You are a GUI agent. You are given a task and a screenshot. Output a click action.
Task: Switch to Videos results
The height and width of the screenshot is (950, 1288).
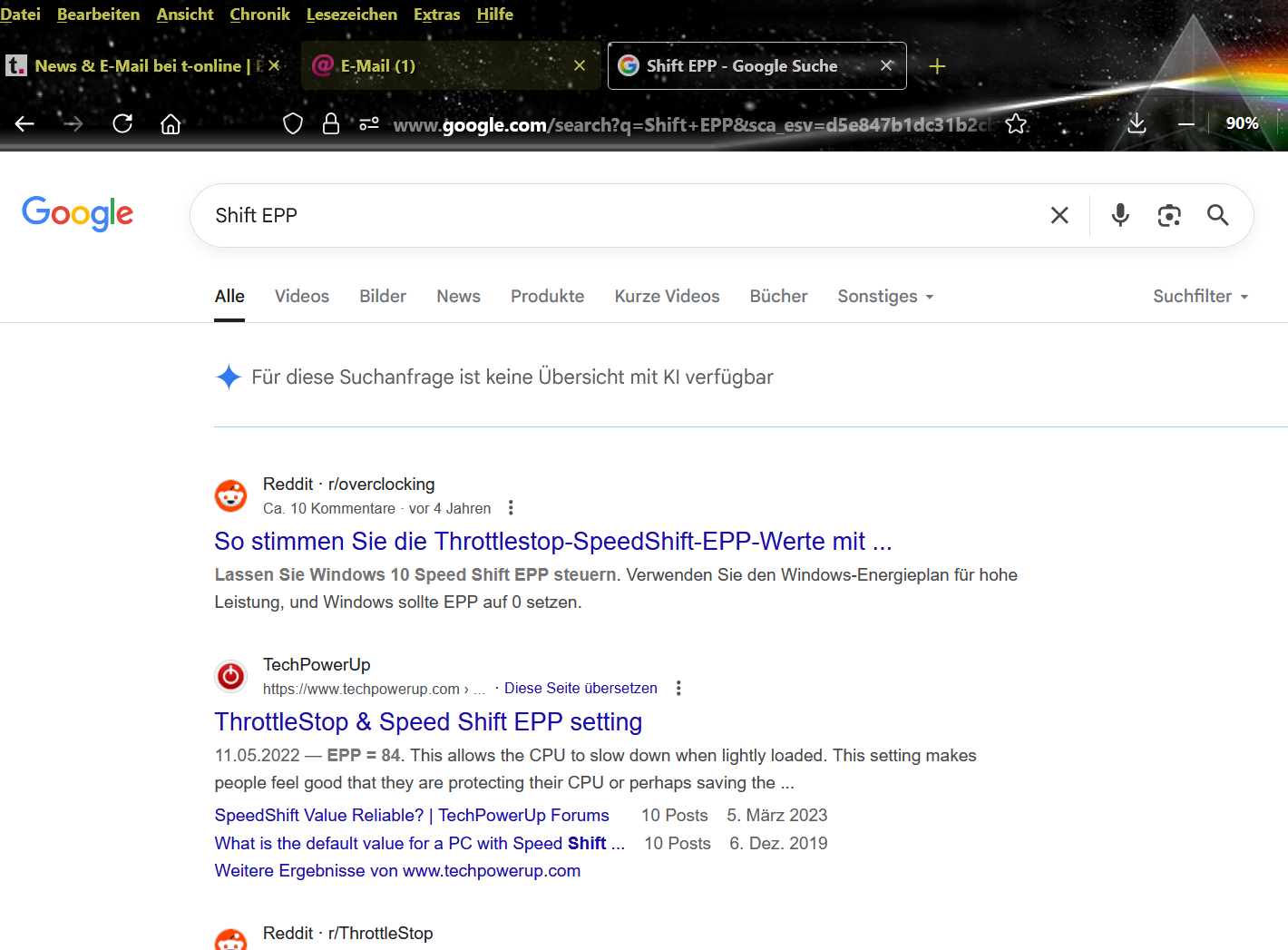[302, 296]
